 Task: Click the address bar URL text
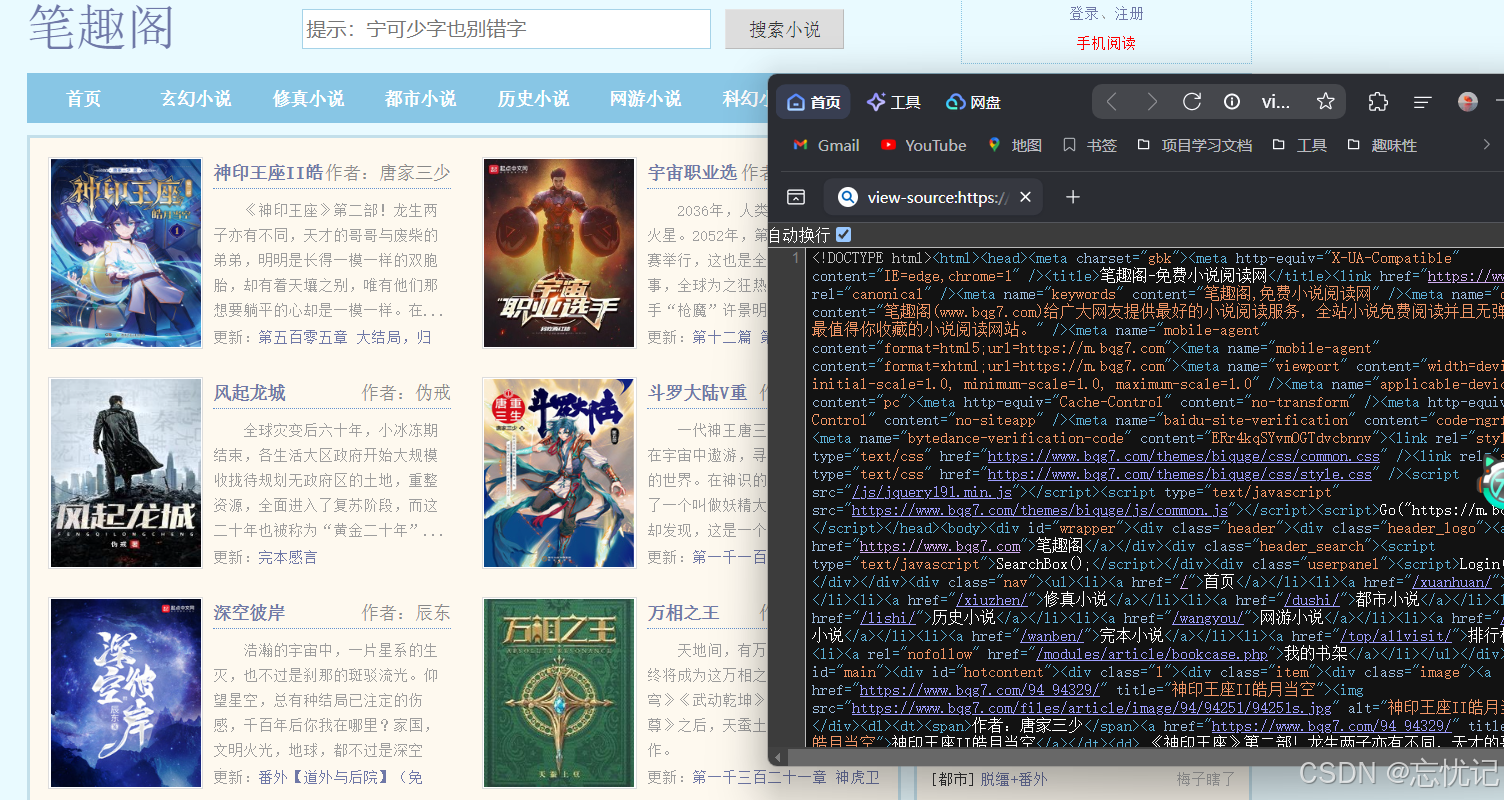[1276, 102]
